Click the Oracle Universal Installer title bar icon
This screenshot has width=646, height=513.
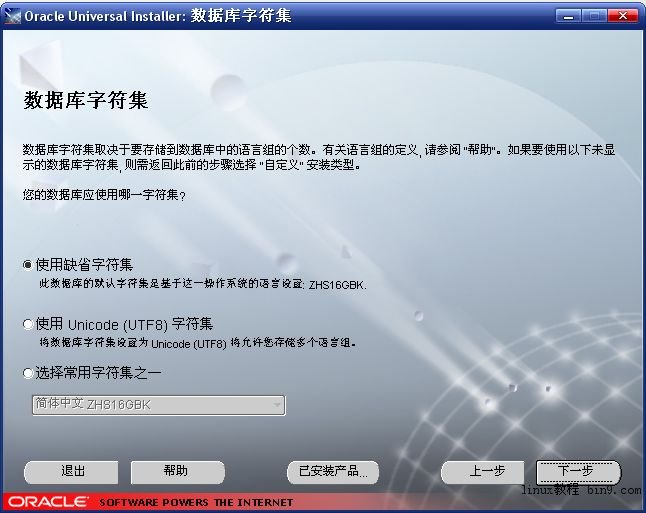12,16
